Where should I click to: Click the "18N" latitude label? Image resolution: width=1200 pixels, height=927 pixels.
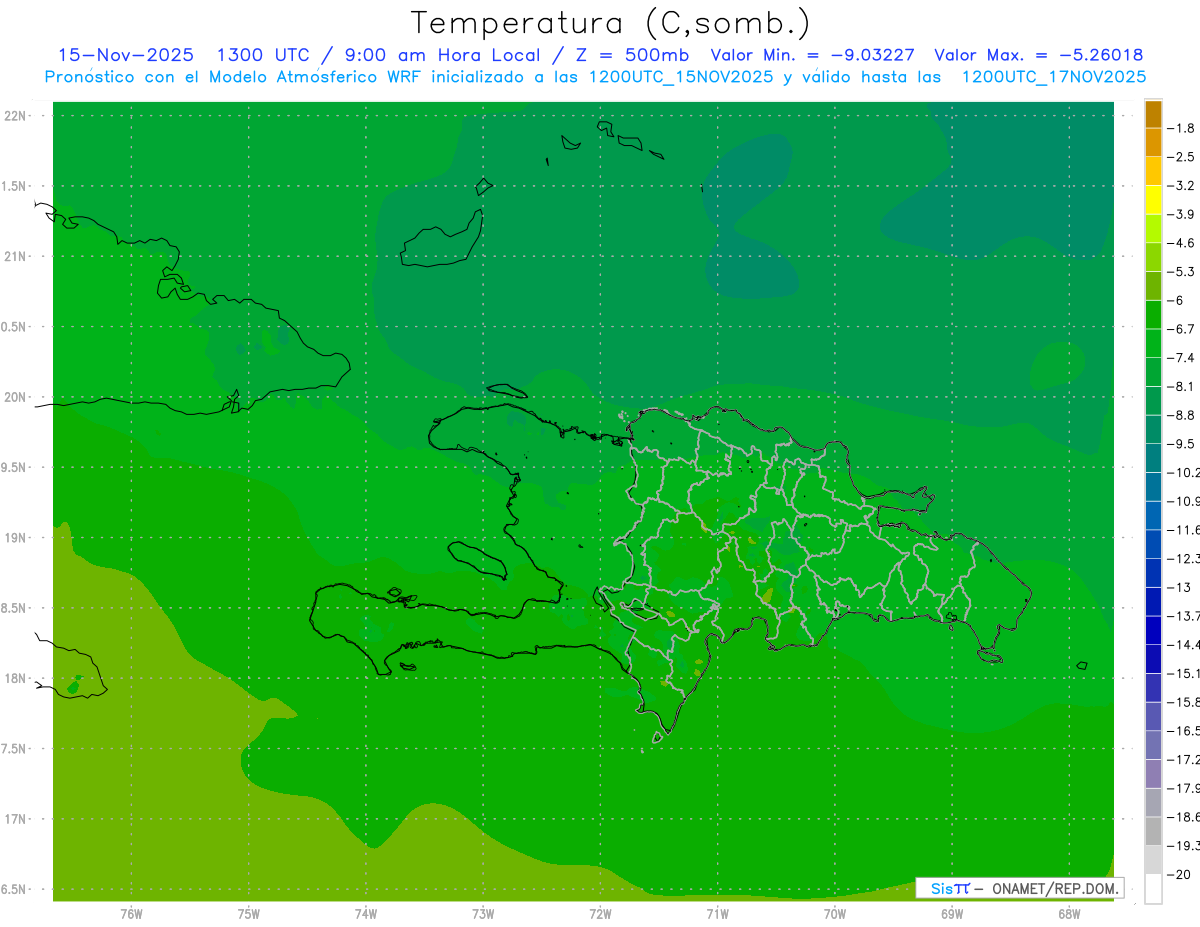click(16, 678)
